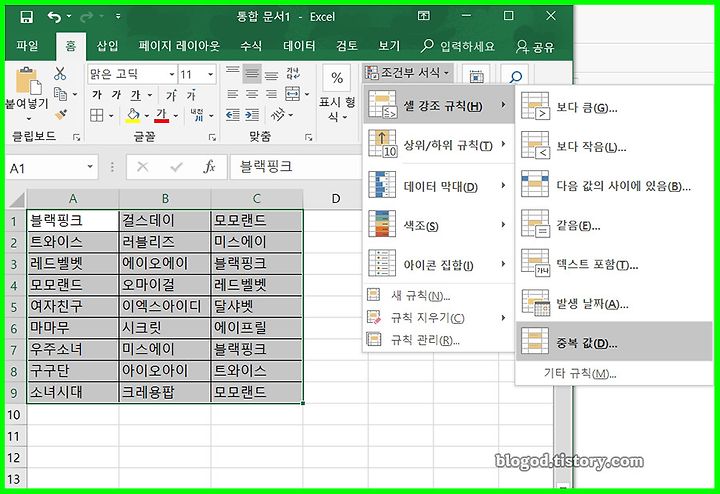The image size is (720, 494).
Task: Open Font group dialog launcher
Action: coord(212,137)
